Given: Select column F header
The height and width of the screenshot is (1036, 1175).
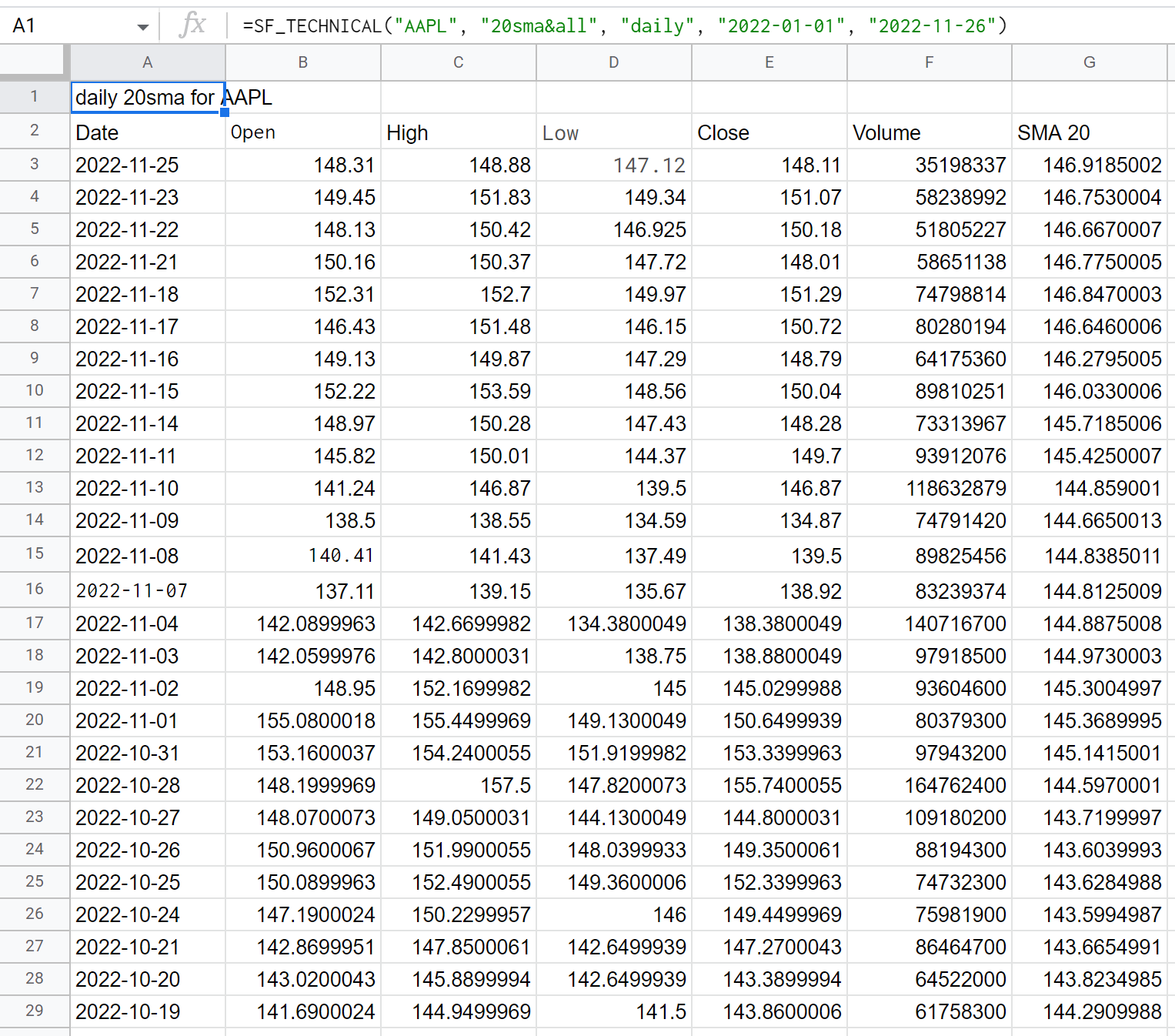Looking at the screenshot, I should [x=930, y=62].
